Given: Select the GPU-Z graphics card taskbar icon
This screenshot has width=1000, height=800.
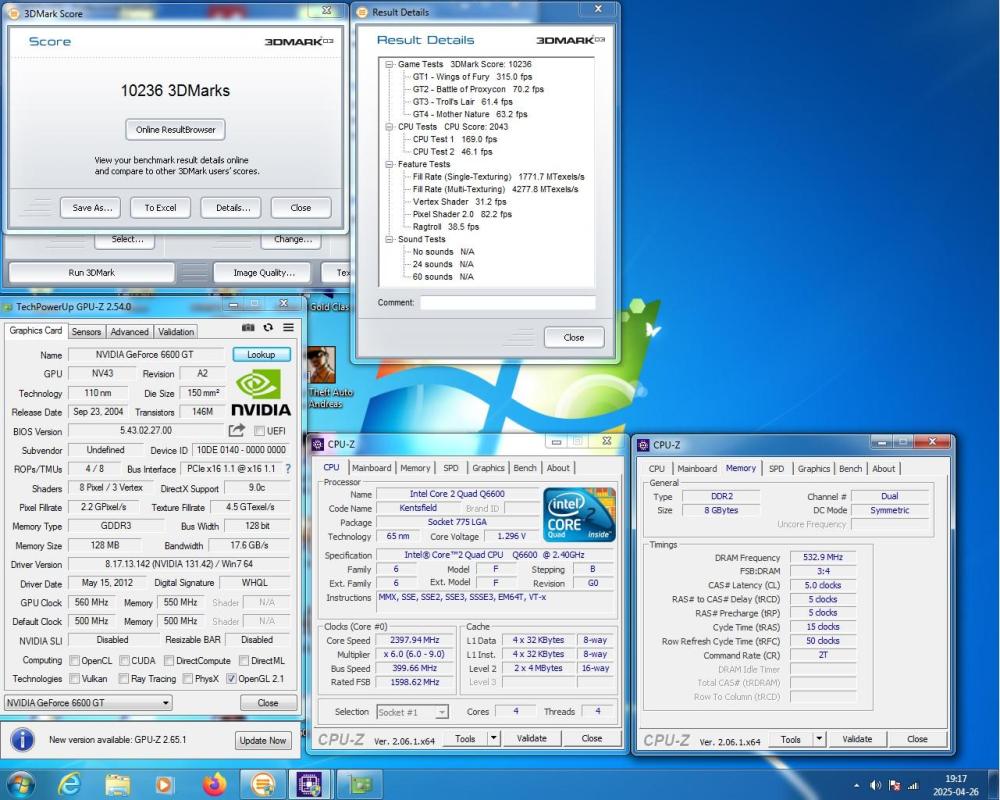Looking at the screenshot, I should click(x=360, y=784).
